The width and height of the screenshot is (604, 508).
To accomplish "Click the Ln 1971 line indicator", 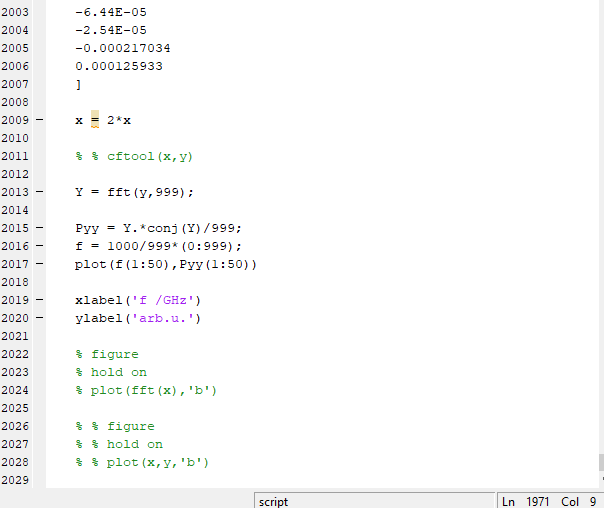I will coord(526,501).
